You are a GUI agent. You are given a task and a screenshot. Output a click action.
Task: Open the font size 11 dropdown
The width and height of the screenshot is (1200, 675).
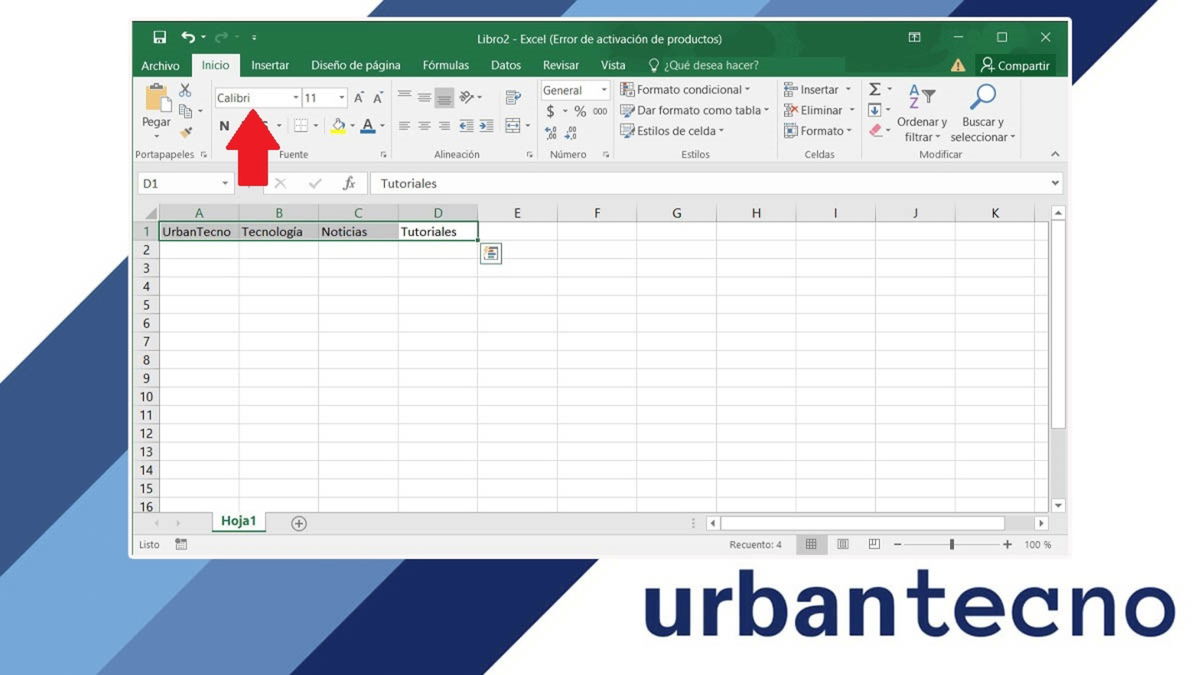coord(340,97)
